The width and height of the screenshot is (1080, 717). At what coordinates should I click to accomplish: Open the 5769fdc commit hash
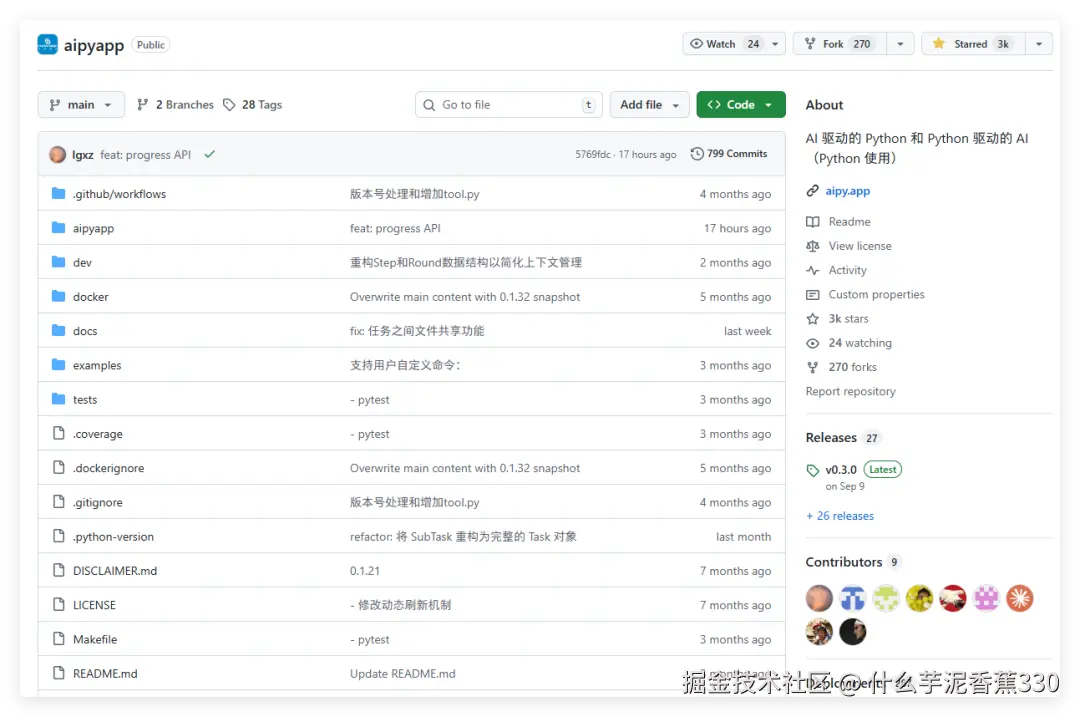click(x=592, y=154)
